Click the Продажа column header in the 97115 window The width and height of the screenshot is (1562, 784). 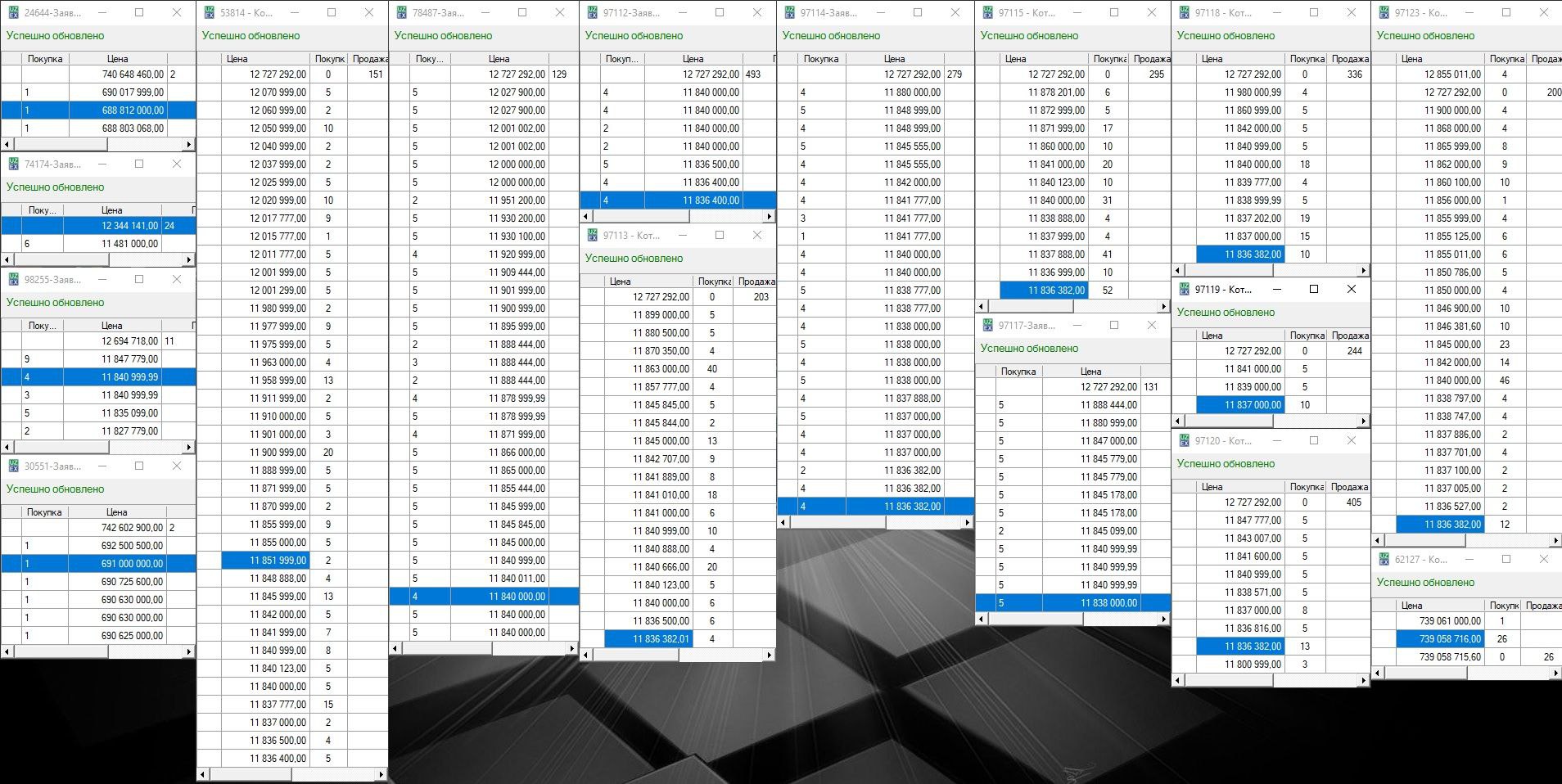1152,59
